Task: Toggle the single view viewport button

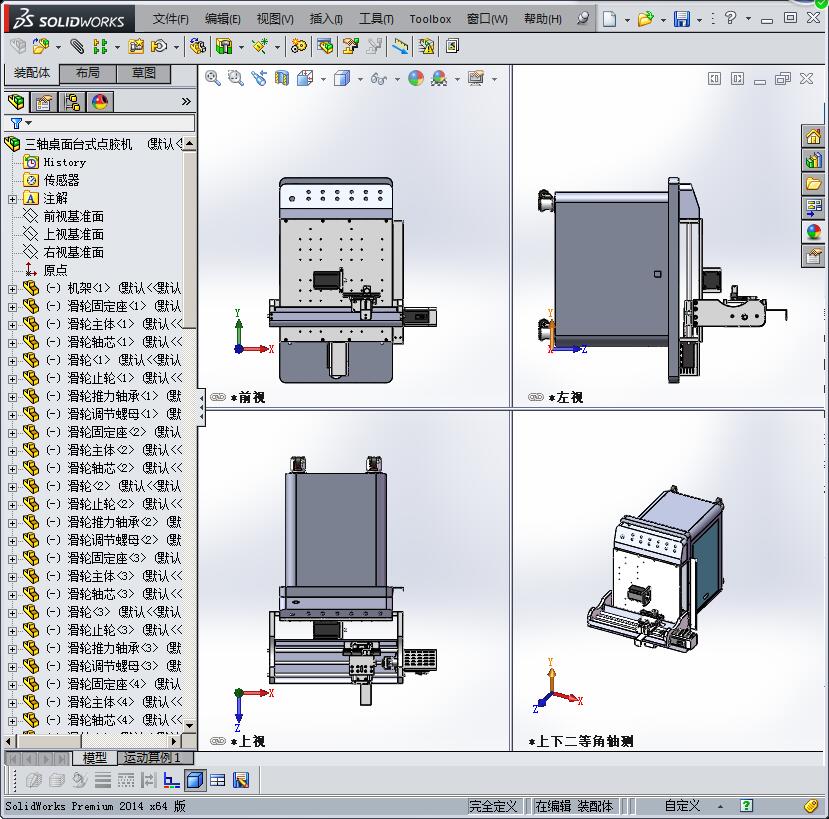Action: pos(195,780)
